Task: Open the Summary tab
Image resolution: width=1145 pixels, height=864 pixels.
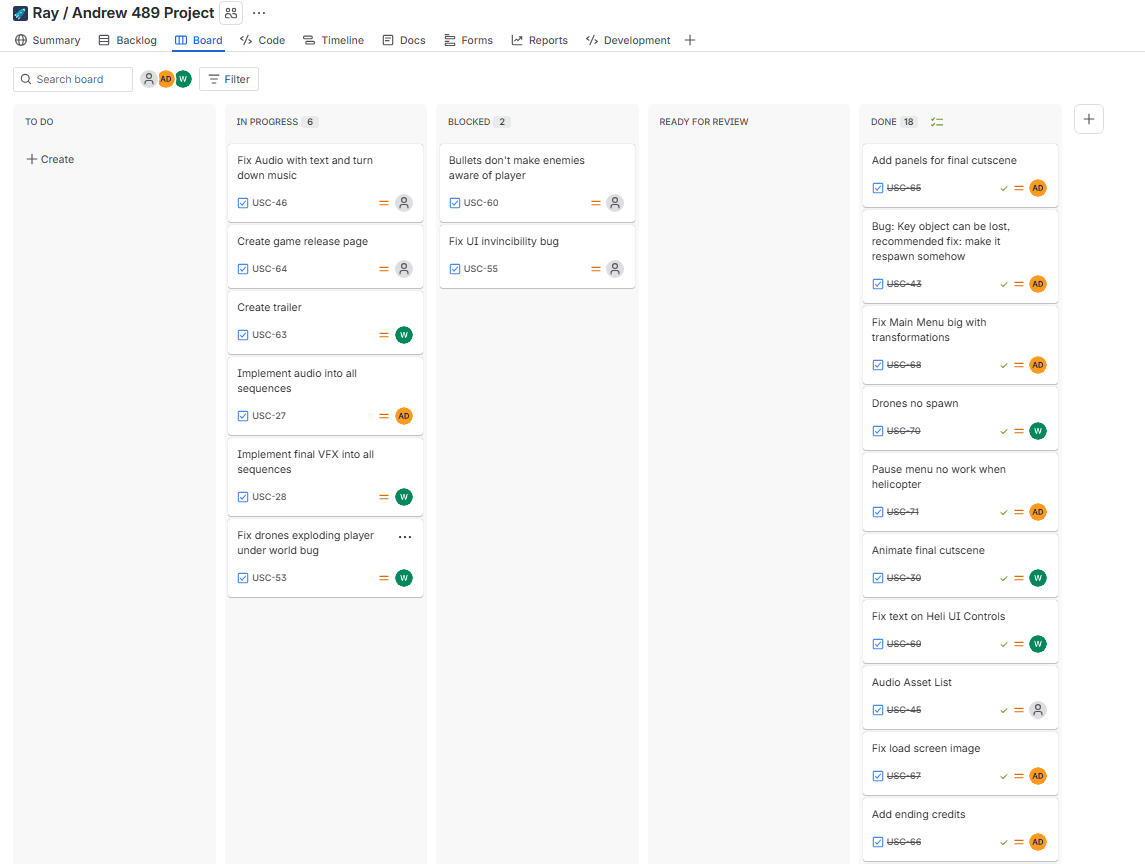Action: click(x=47, y=40)
